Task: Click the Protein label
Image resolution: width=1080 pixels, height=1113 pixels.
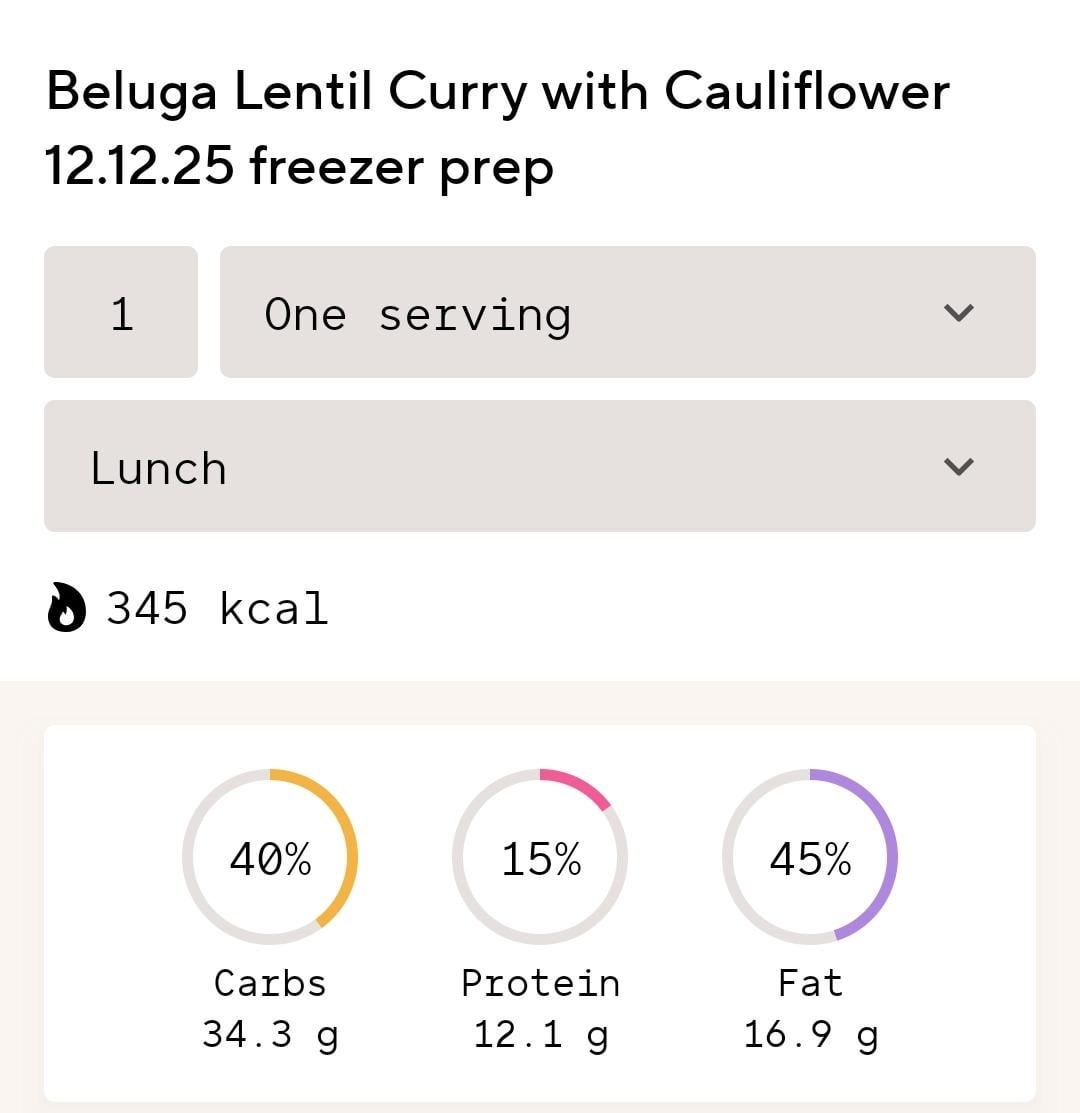Action: tap(540, 983)
